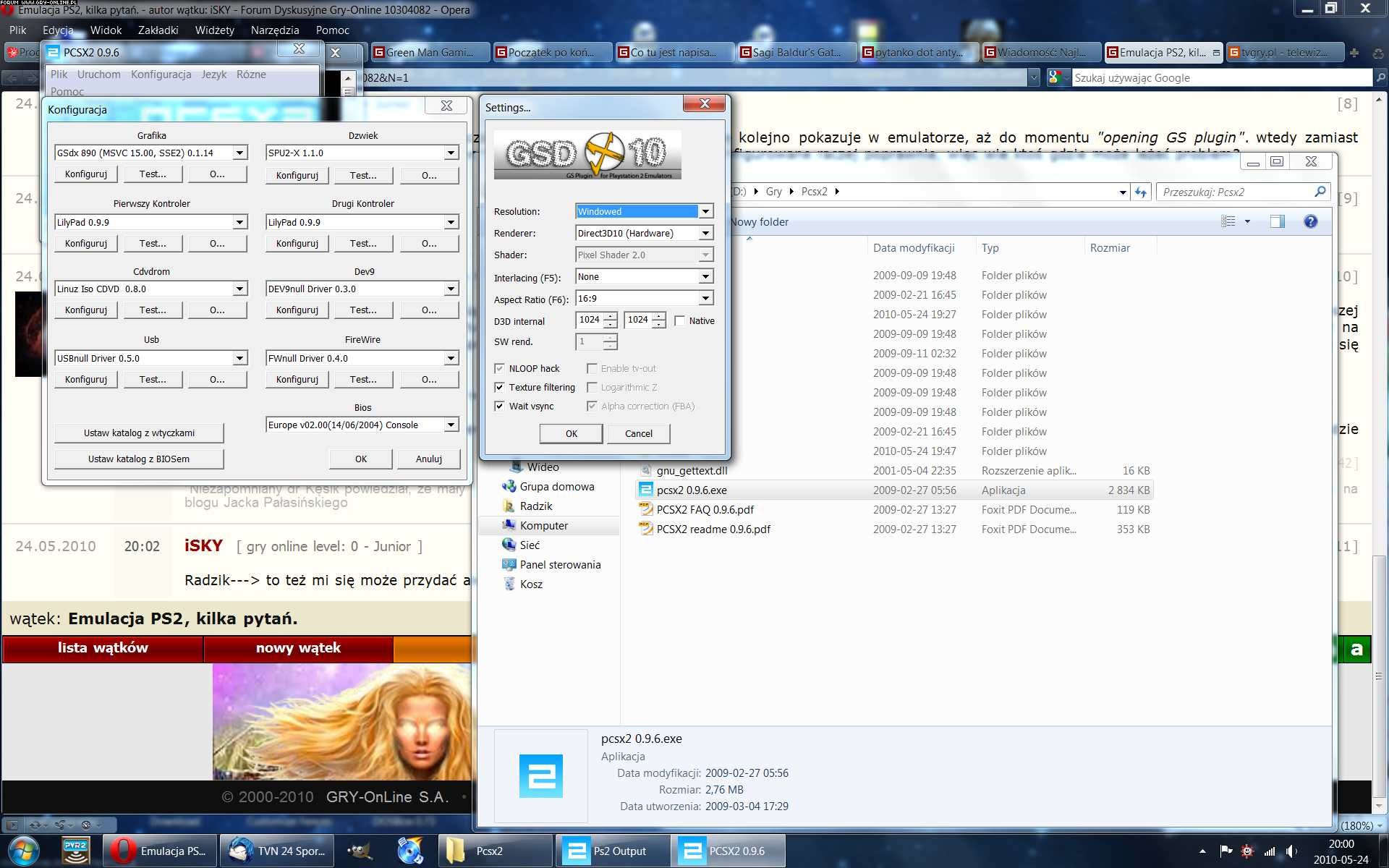Click Explorer change view icon
Image resolution: width=1389 pixels, height=868 pixels.
coord(1228,221)
